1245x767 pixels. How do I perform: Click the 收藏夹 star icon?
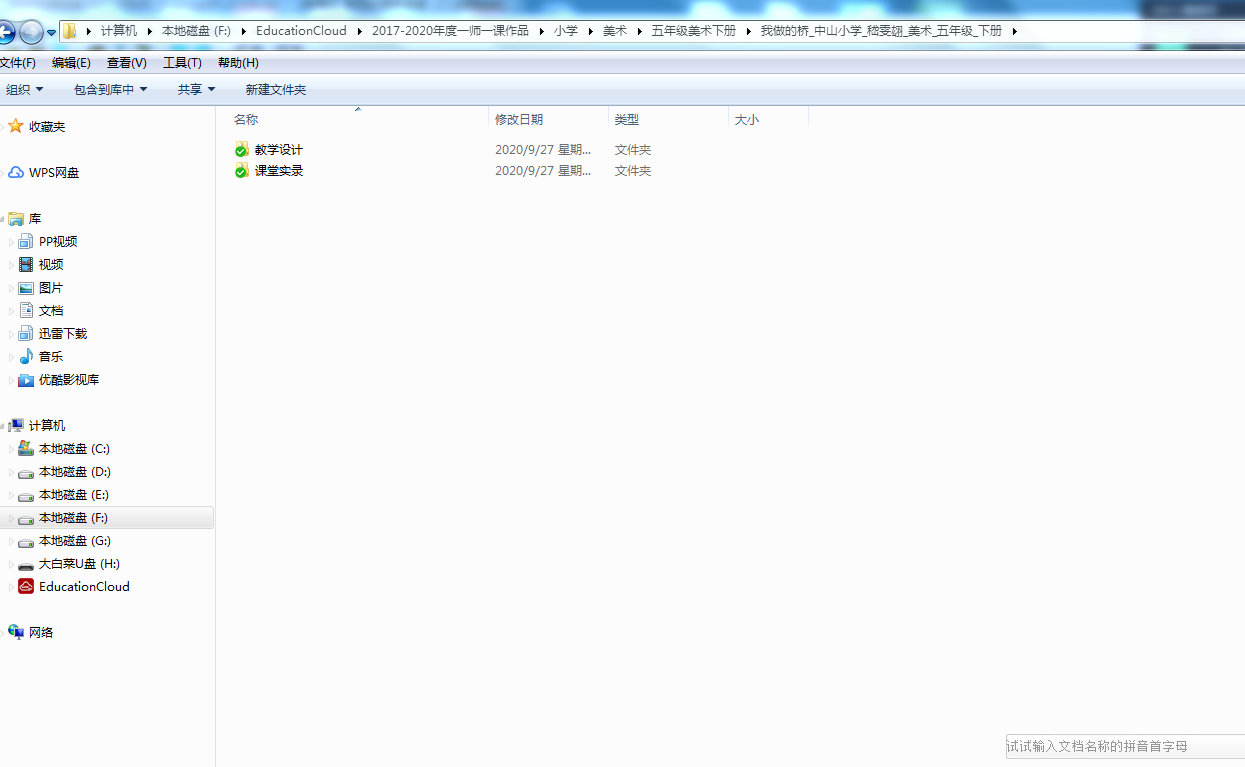[16, 127]
